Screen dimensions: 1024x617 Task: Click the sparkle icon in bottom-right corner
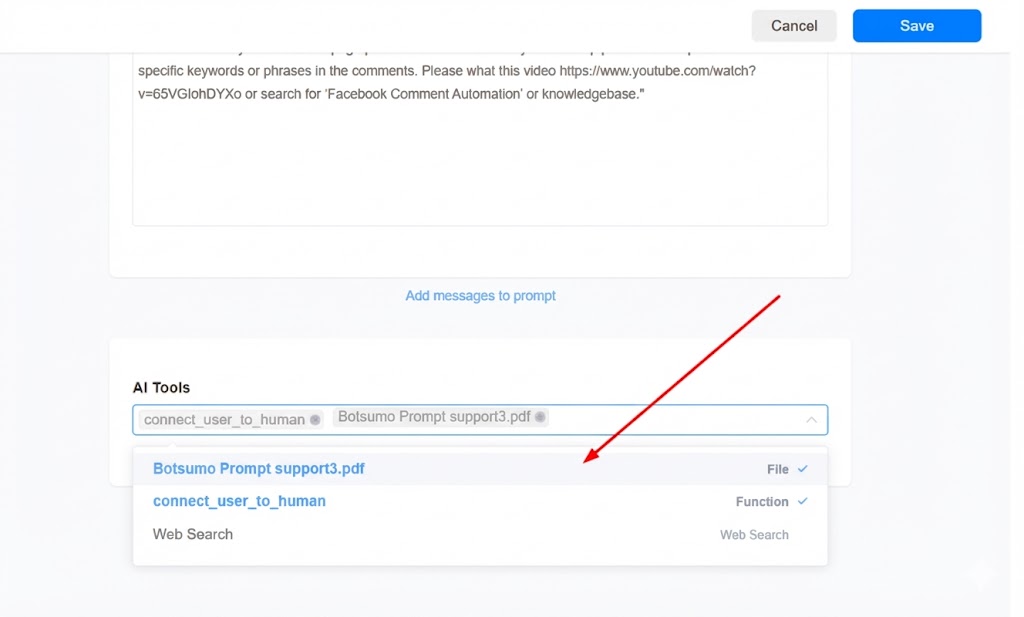[x=981, y=575]
